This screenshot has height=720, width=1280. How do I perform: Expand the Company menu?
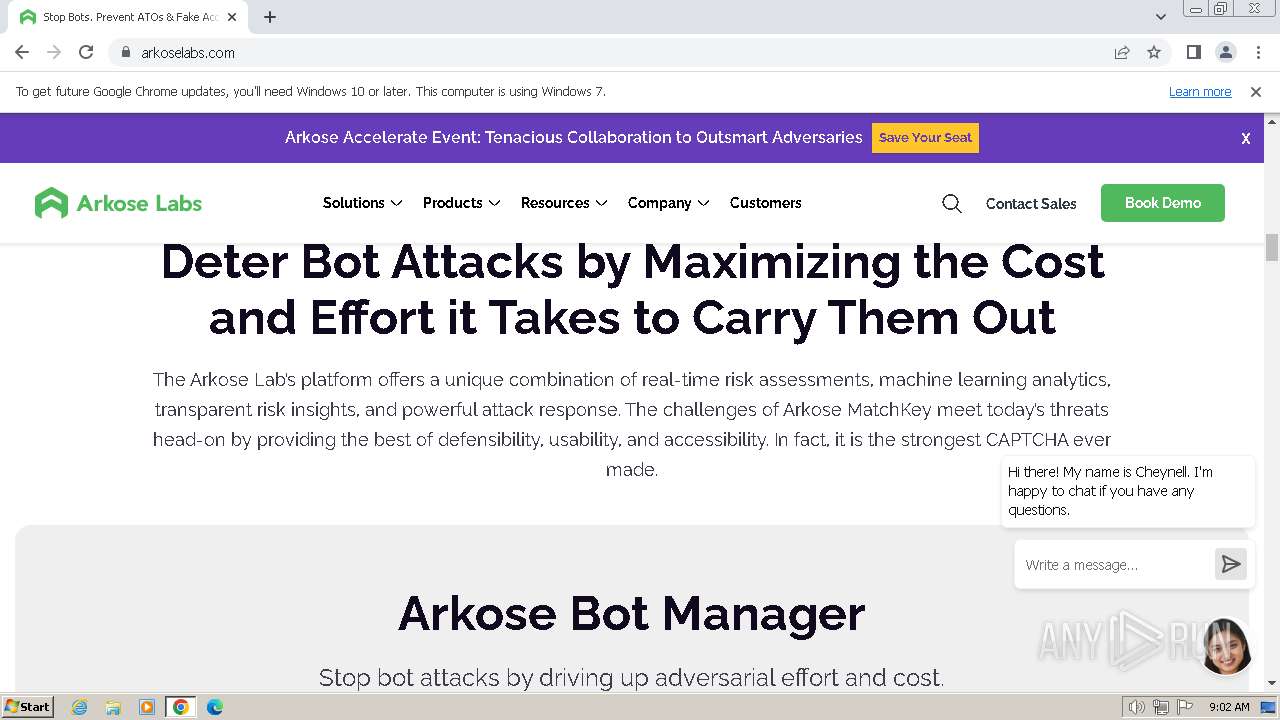(668, 202)
